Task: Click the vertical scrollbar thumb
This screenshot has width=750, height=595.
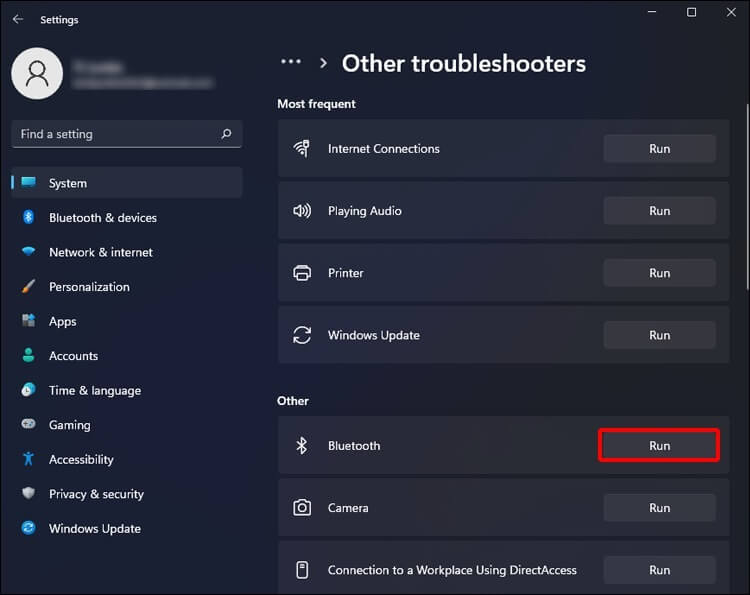Action: 747,197
